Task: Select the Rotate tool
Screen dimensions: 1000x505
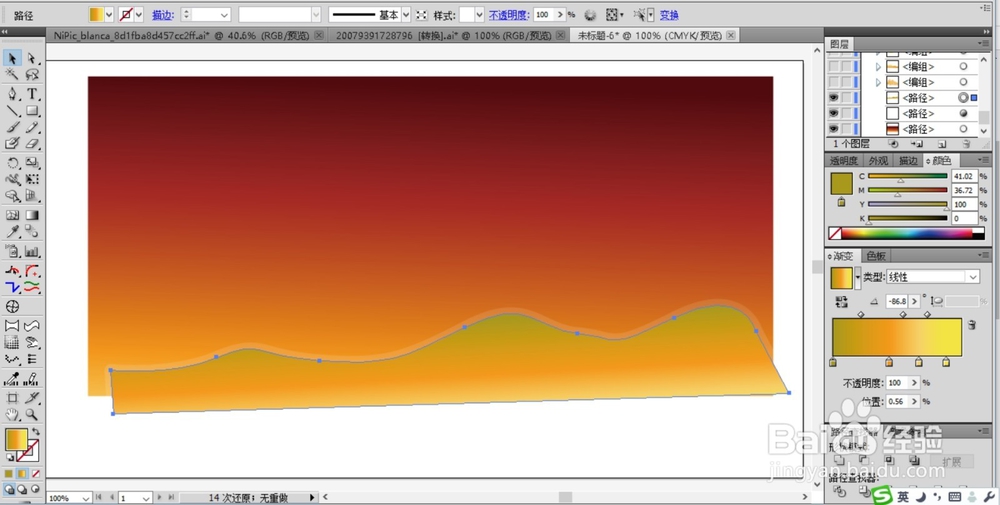Action: click(x=12, y=163)
